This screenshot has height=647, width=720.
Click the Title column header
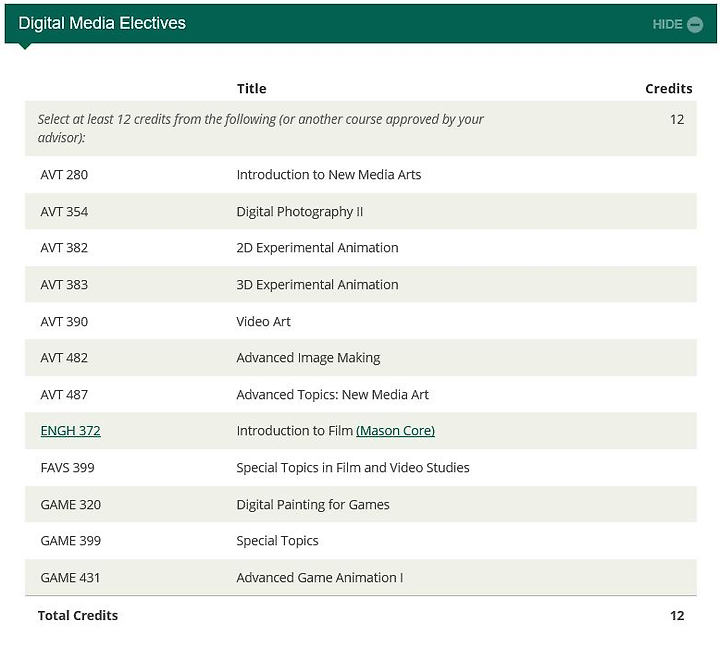252,89
